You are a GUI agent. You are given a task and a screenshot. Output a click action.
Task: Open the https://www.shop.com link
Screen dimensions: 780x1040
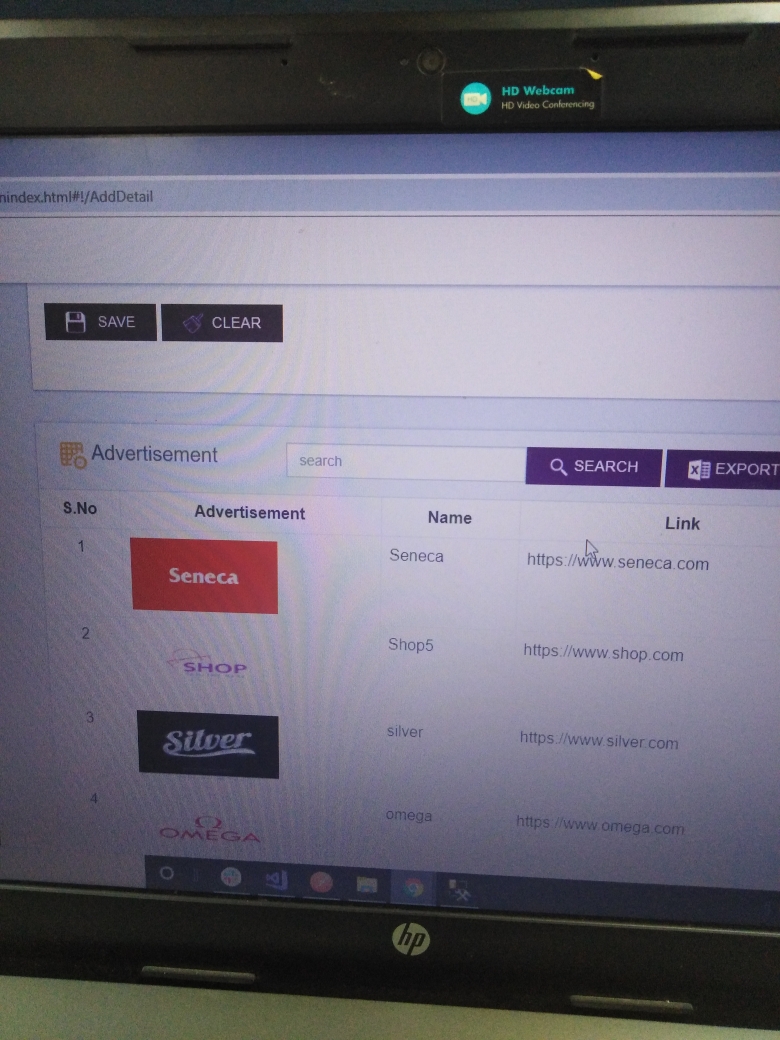[603, 653]
